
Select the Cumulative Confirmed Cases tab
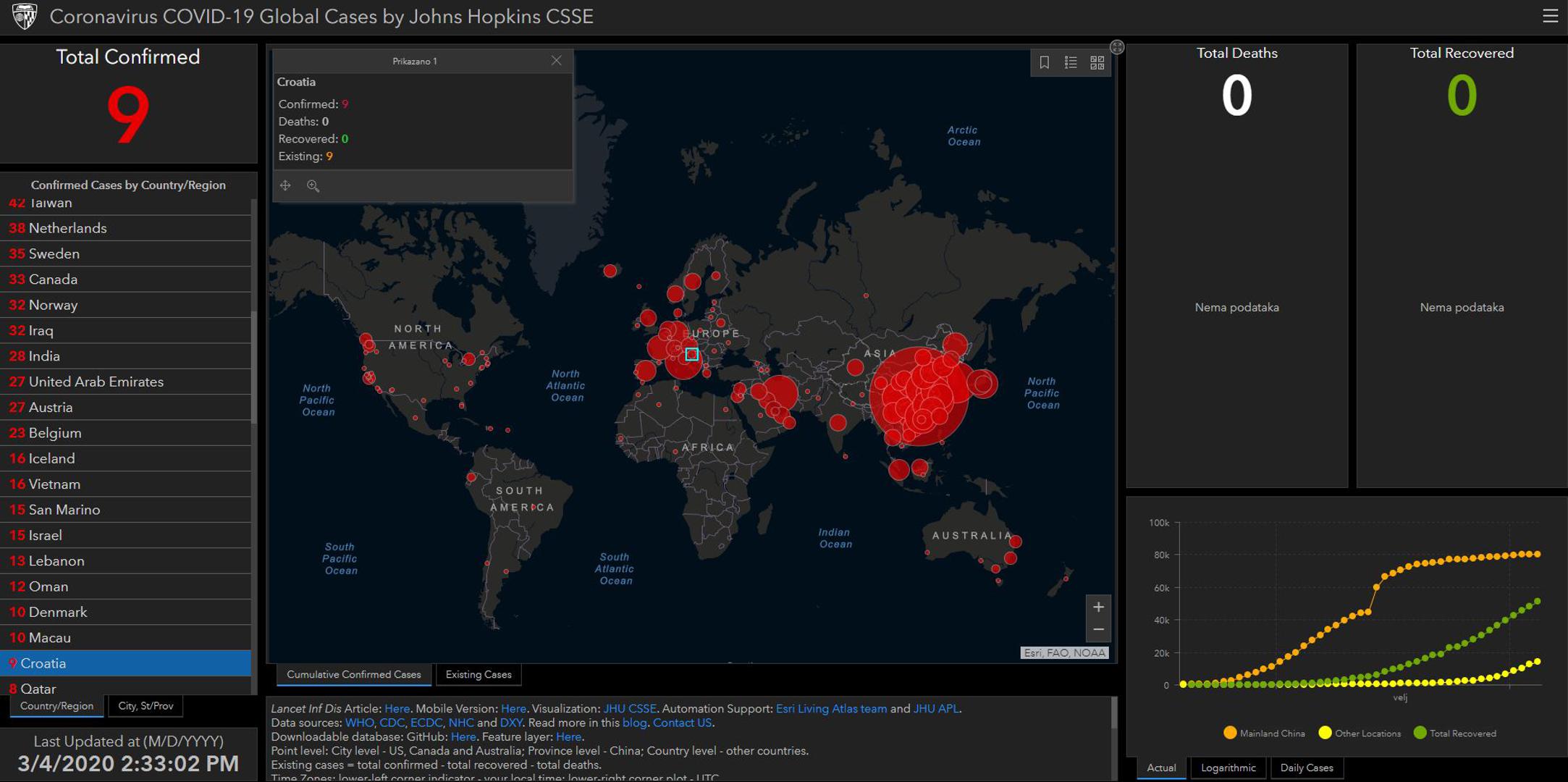coord(353,674)
